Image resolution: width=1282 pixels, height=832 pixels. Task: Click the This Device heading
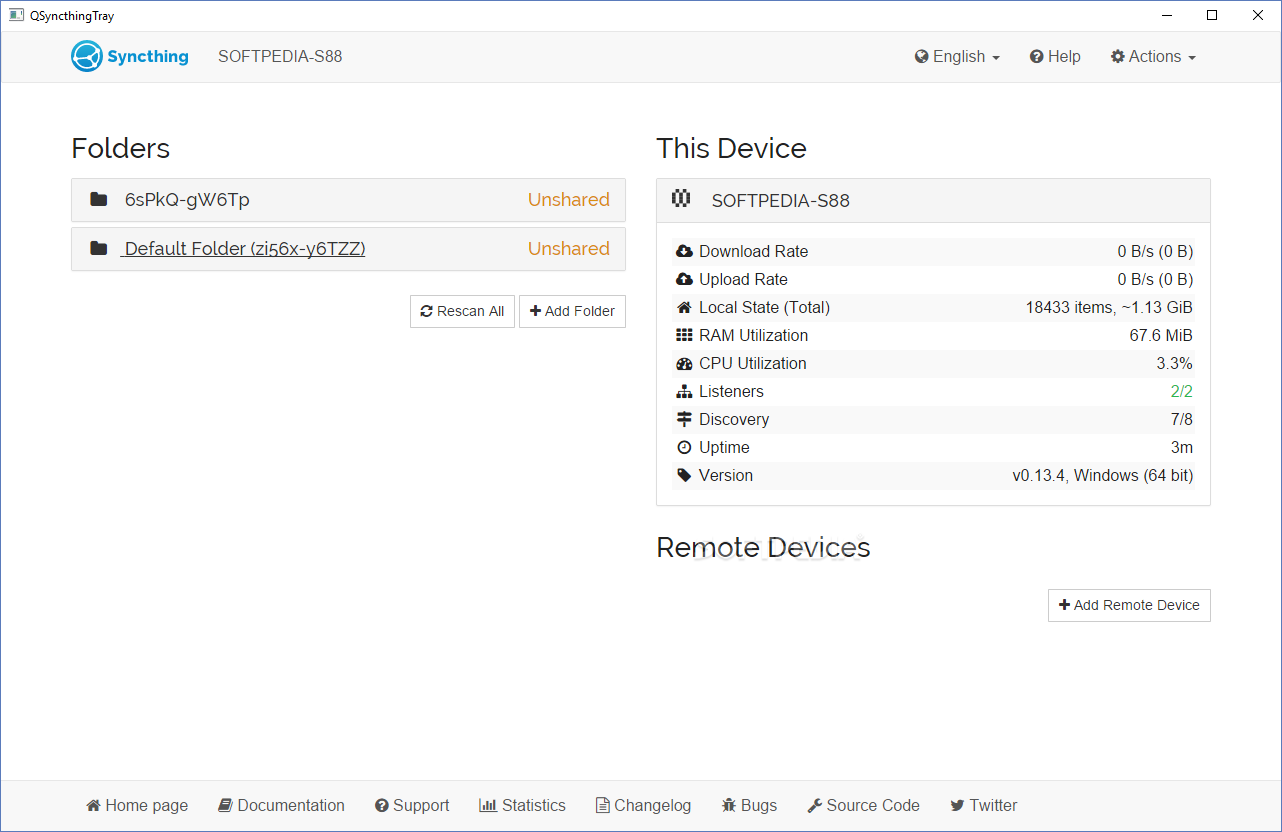pos(731,148)
